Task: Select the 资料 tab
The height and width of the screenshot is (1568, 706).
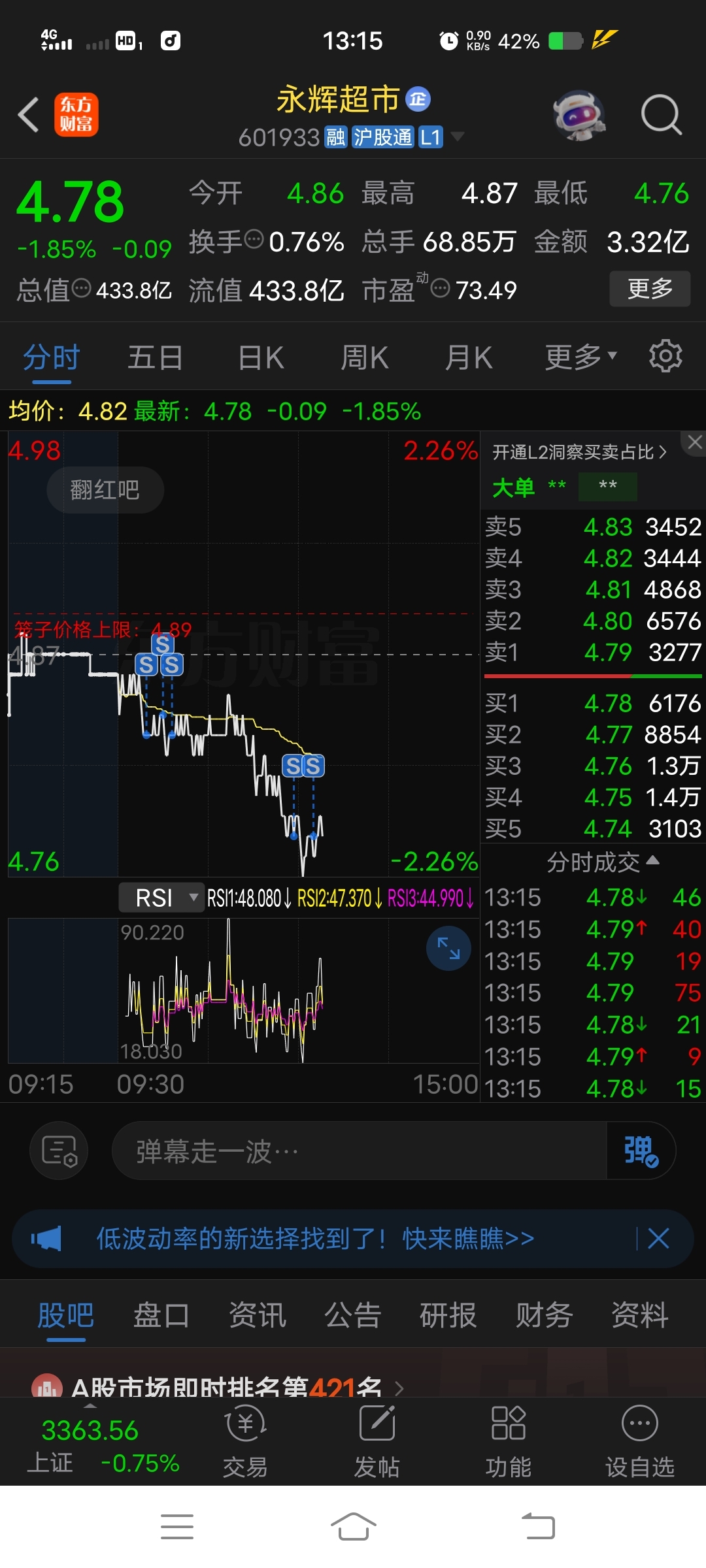Action: [x=640, y=1315]
